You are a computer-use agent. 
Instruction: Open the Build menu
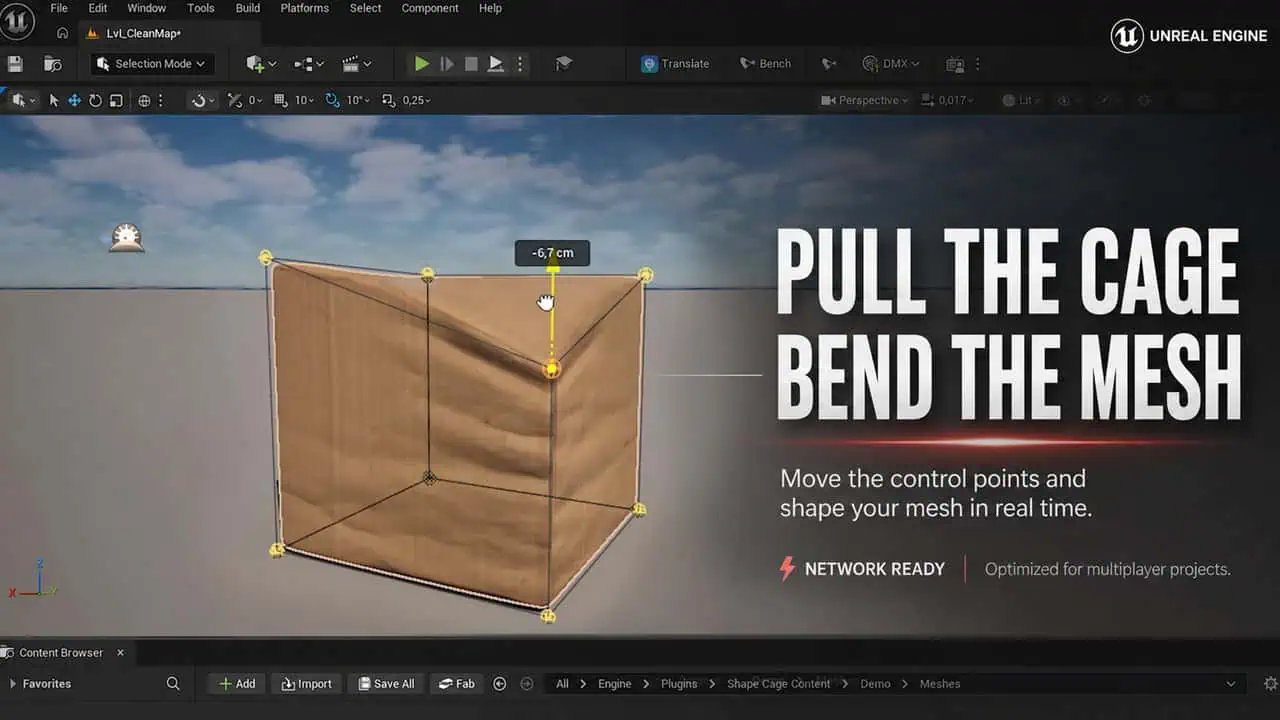tap(248, 8)
